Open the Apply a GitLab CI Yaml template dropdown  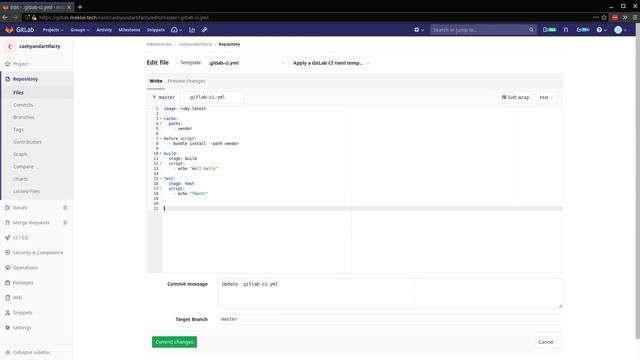pyautogui.click(x=331, y=63)
